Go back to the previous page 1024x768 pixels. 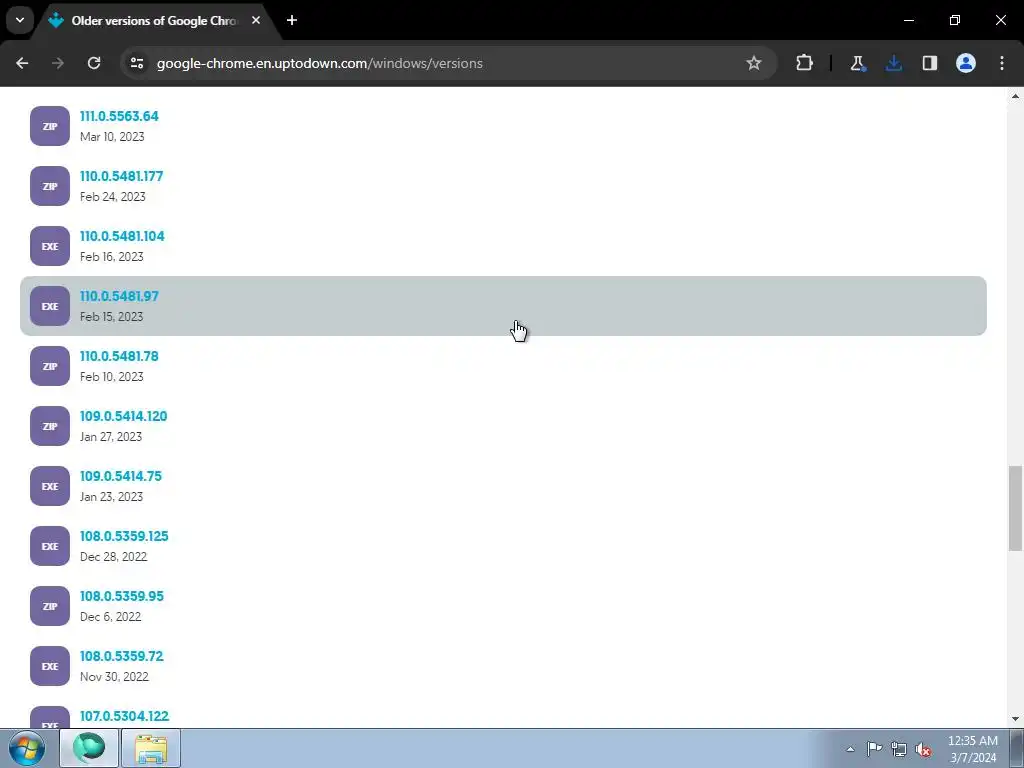coord(22,63)
